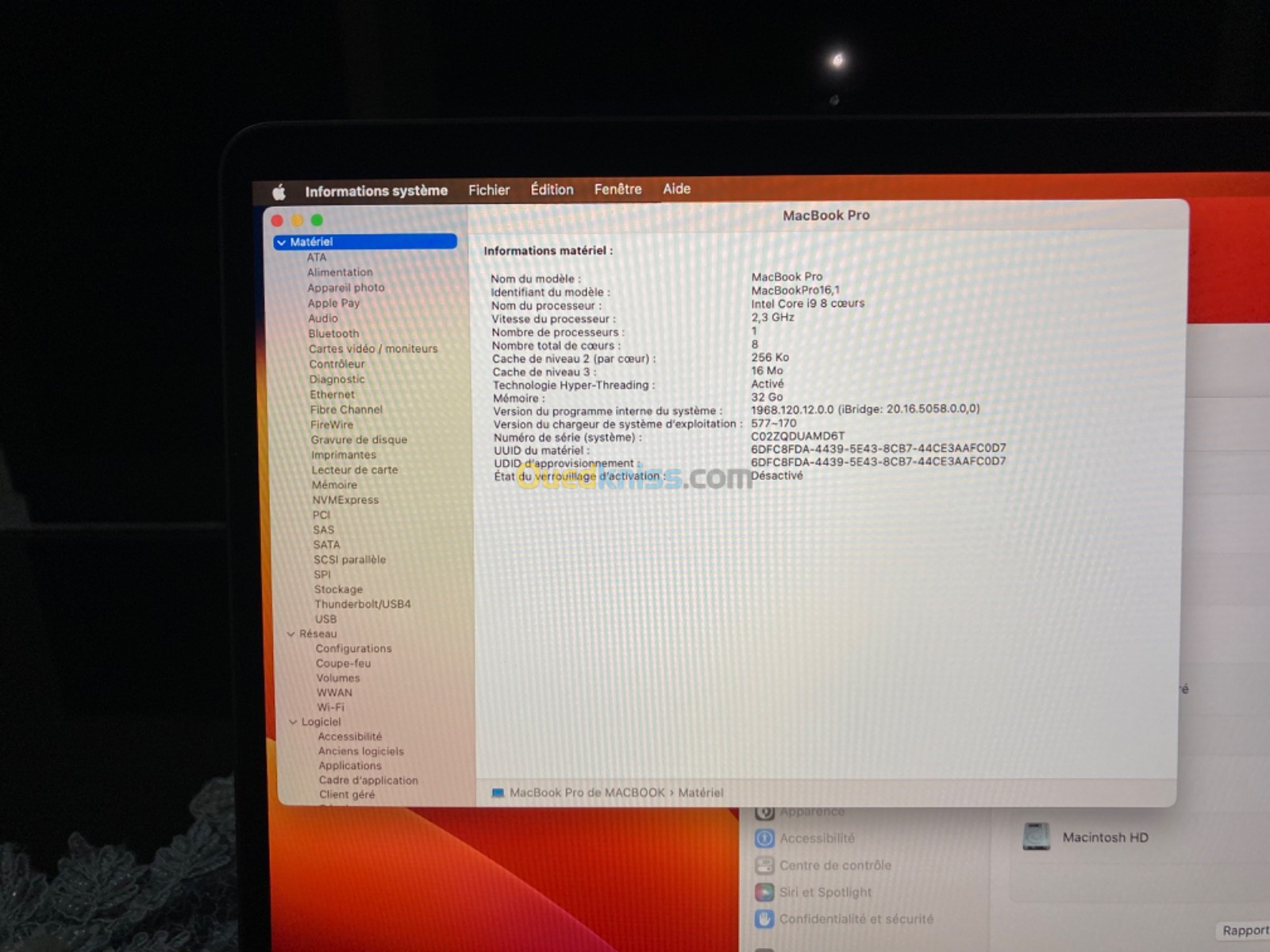Image resolution: width=1270 pixels, height=952 pixels.
Task: Open the Édition menu
Action: (552, 190)
